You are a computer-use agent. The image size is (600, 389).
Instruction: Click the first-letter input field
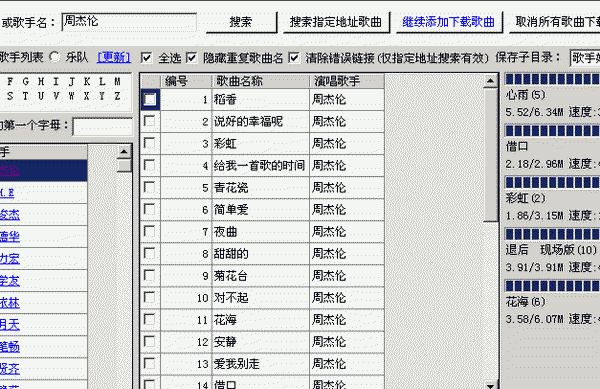click(103, 127)
